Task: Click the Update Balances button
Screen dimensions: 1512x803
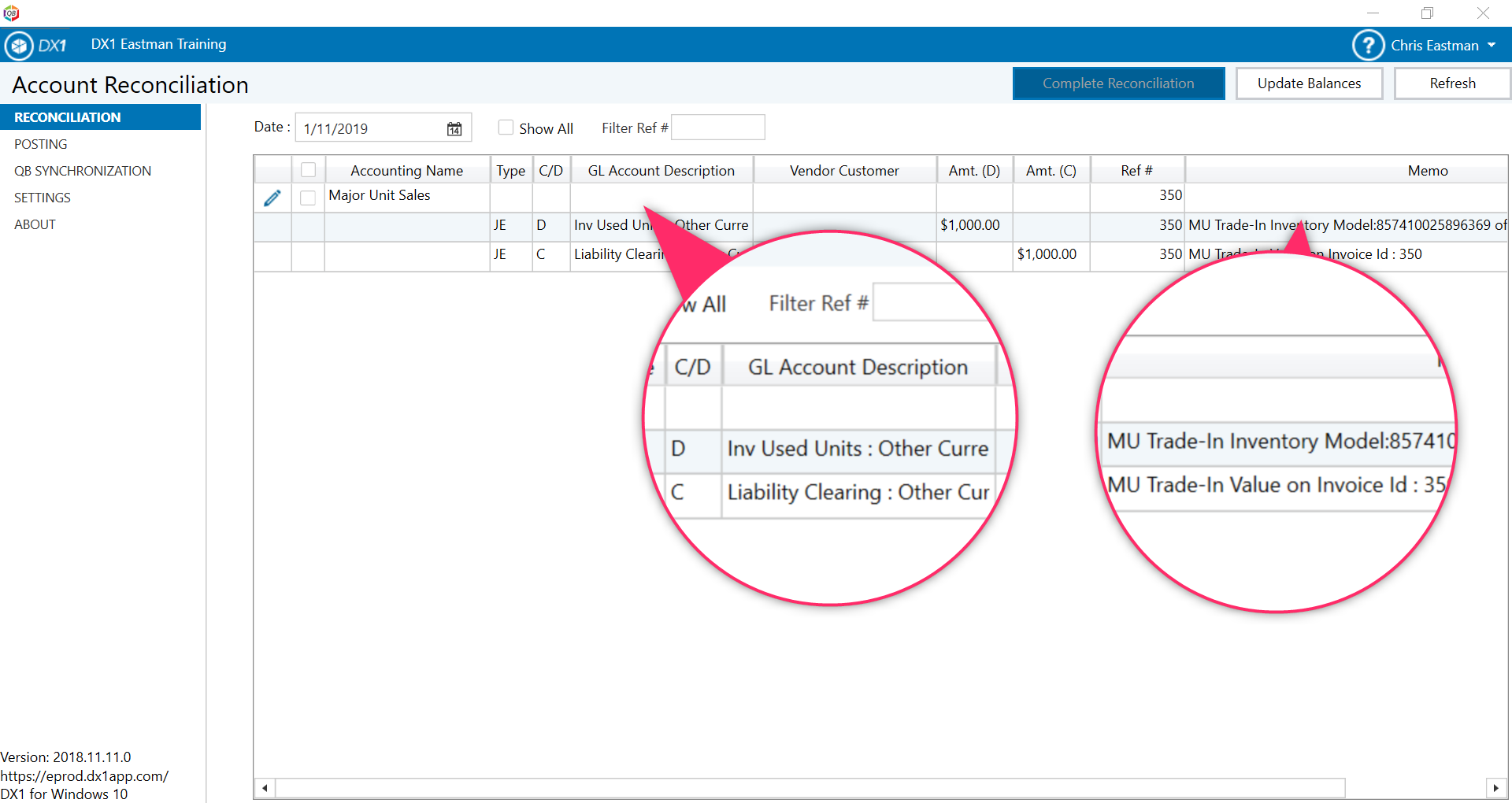Action: coord(1309,83)
